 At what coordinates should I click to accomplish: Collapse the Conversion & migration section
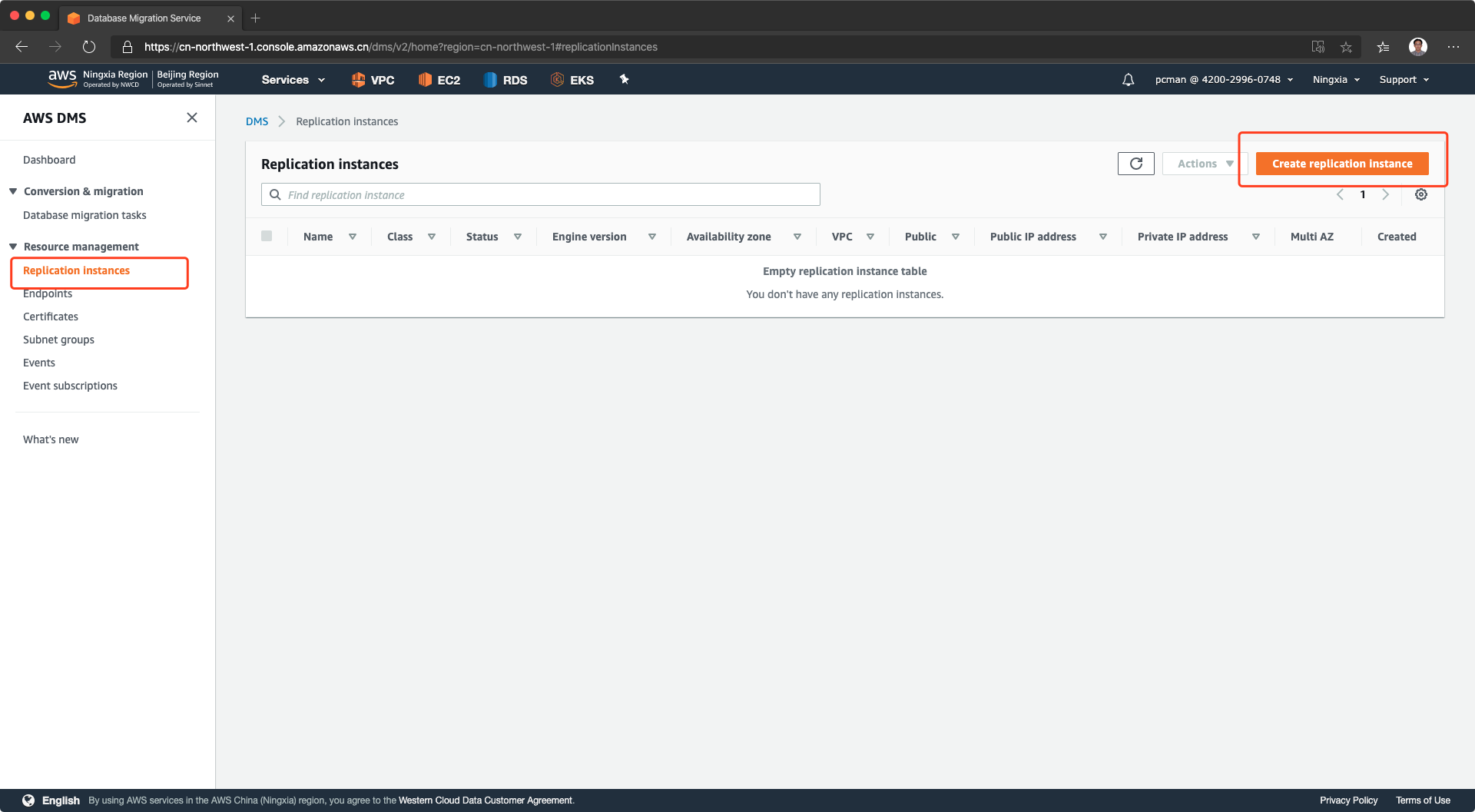13,191
